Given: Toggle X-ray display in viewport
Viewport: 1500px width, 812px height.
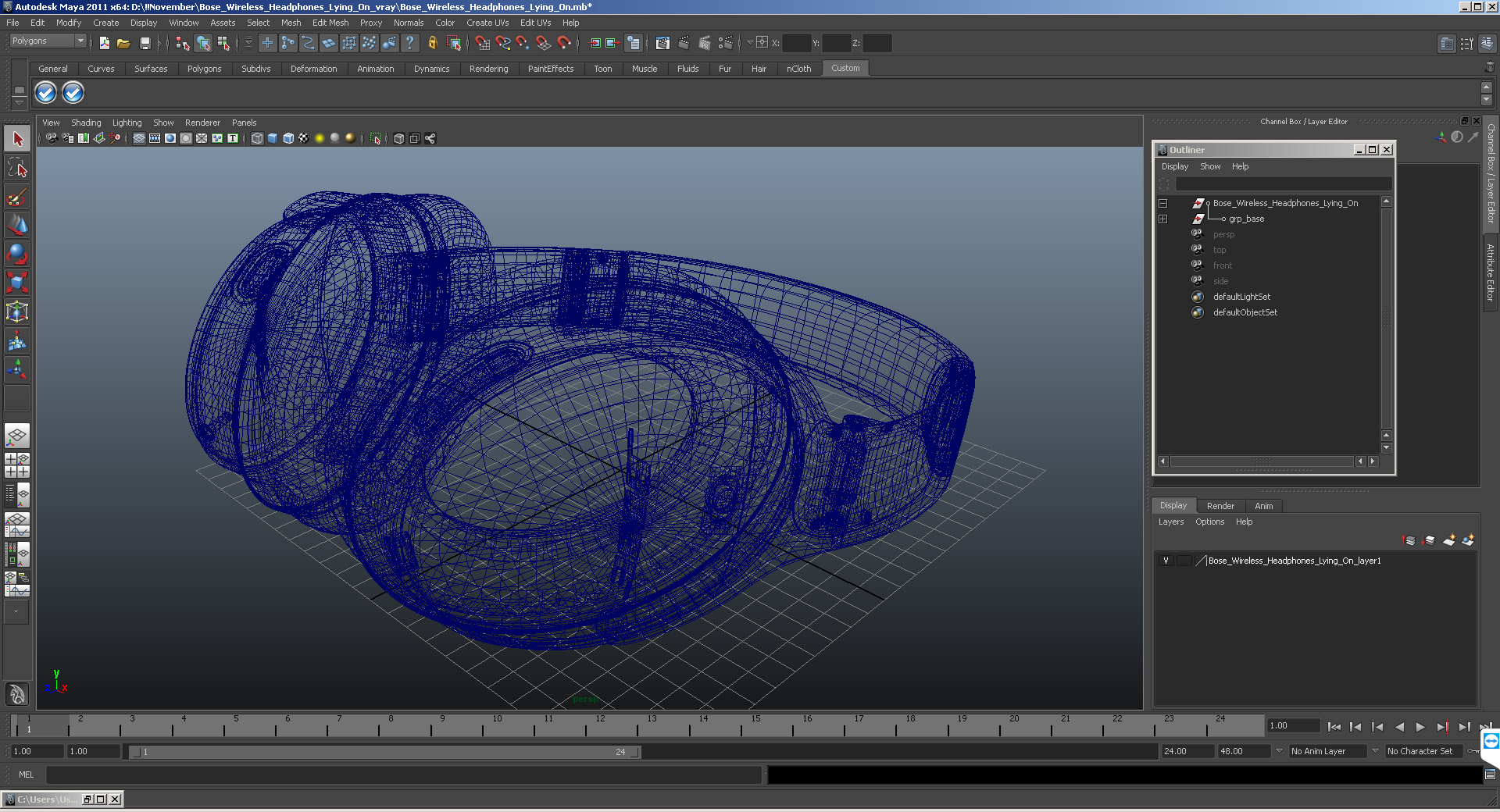Looking at the screenshot, I should tap(399, 138).
